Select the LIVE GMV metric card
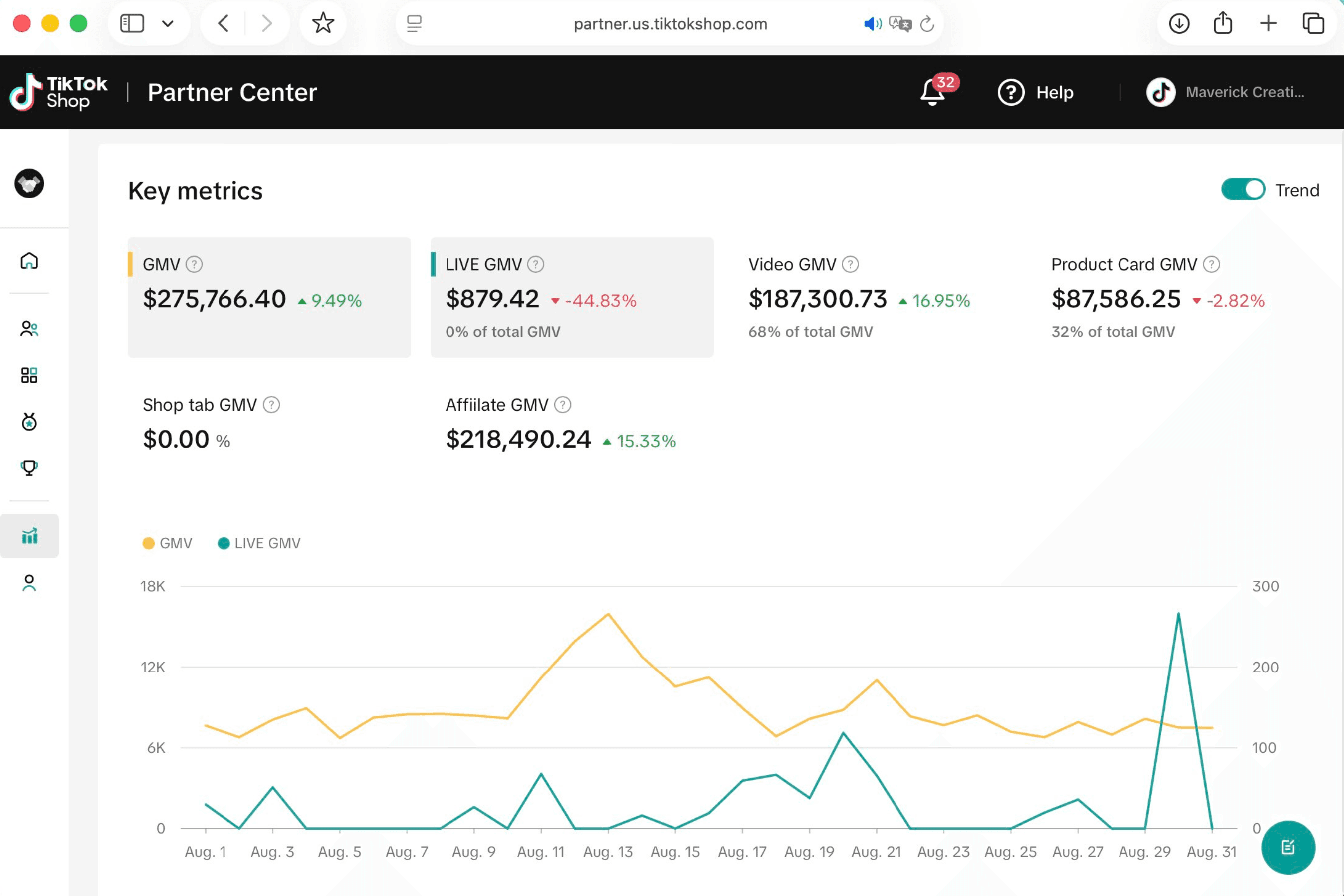 (x=571, y=297)
